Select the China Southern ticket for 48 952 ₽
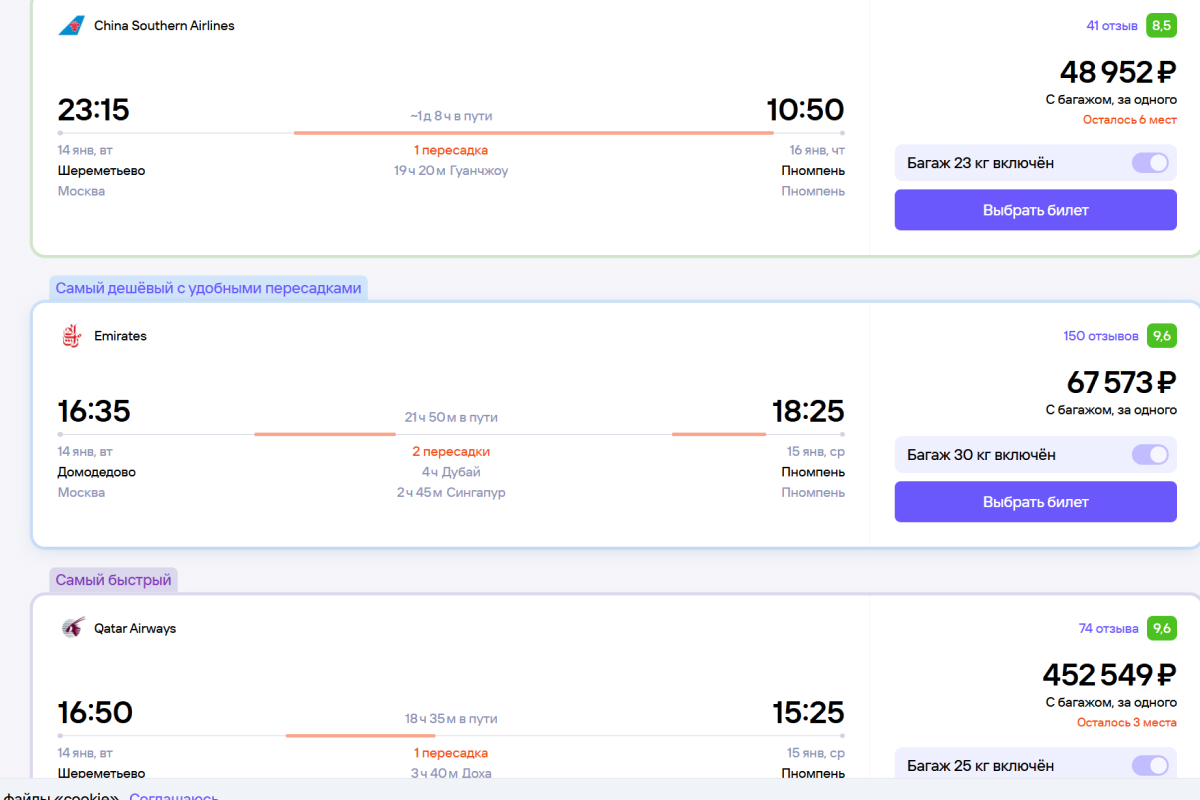Screen dimensions: 1200x800 (x=1035, y=210)
